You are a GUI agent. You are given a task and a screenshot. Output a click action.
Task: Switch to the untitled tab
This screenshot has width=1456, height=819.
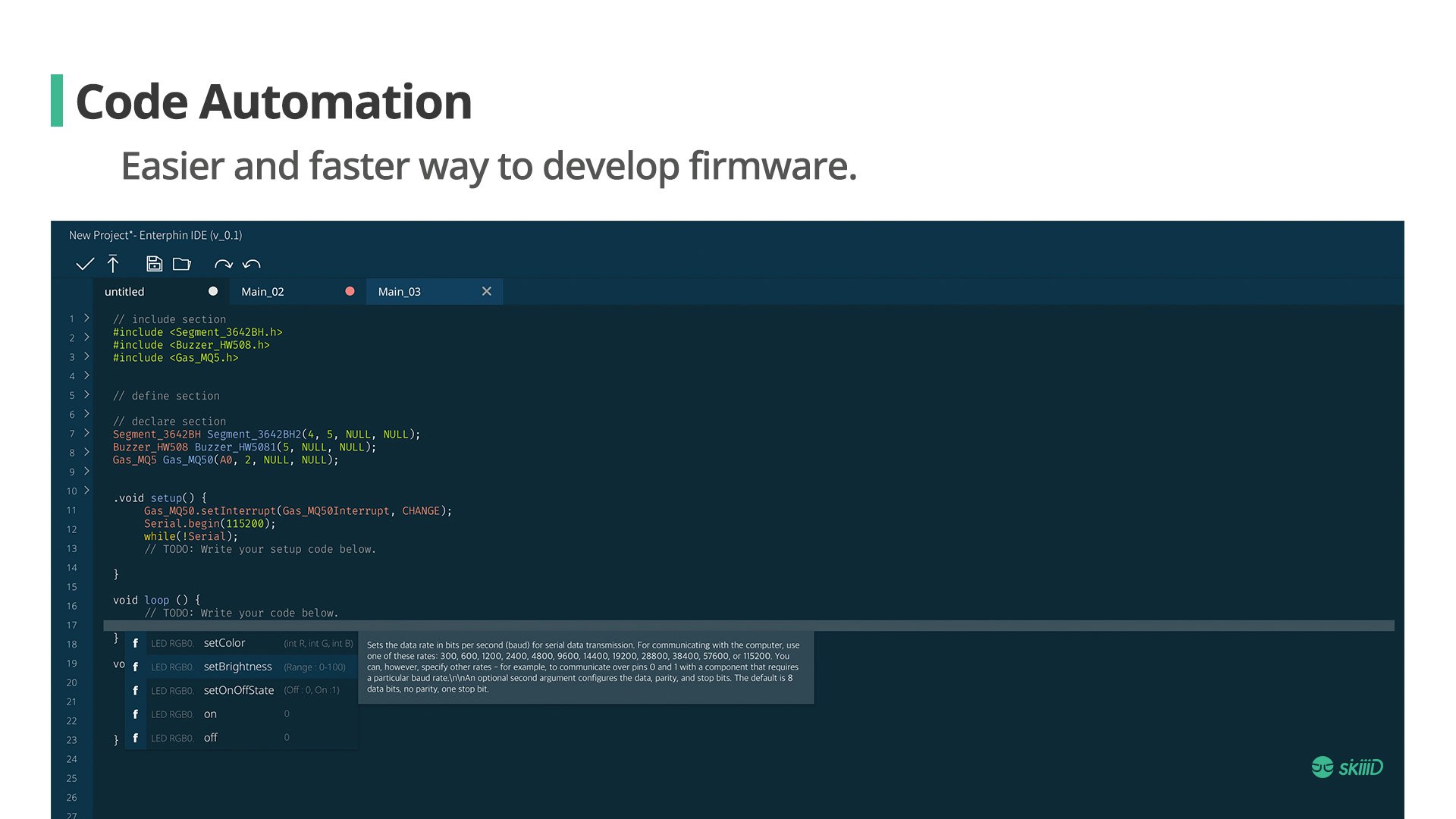pyautogui.click(x=125, y=292)
